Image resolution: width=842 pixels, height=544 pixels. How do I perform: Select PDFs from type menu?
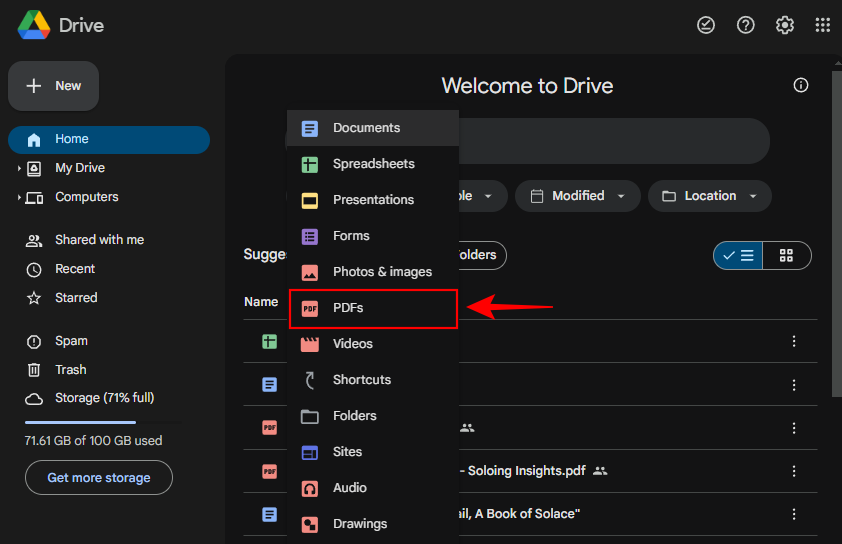click(373, 308)
